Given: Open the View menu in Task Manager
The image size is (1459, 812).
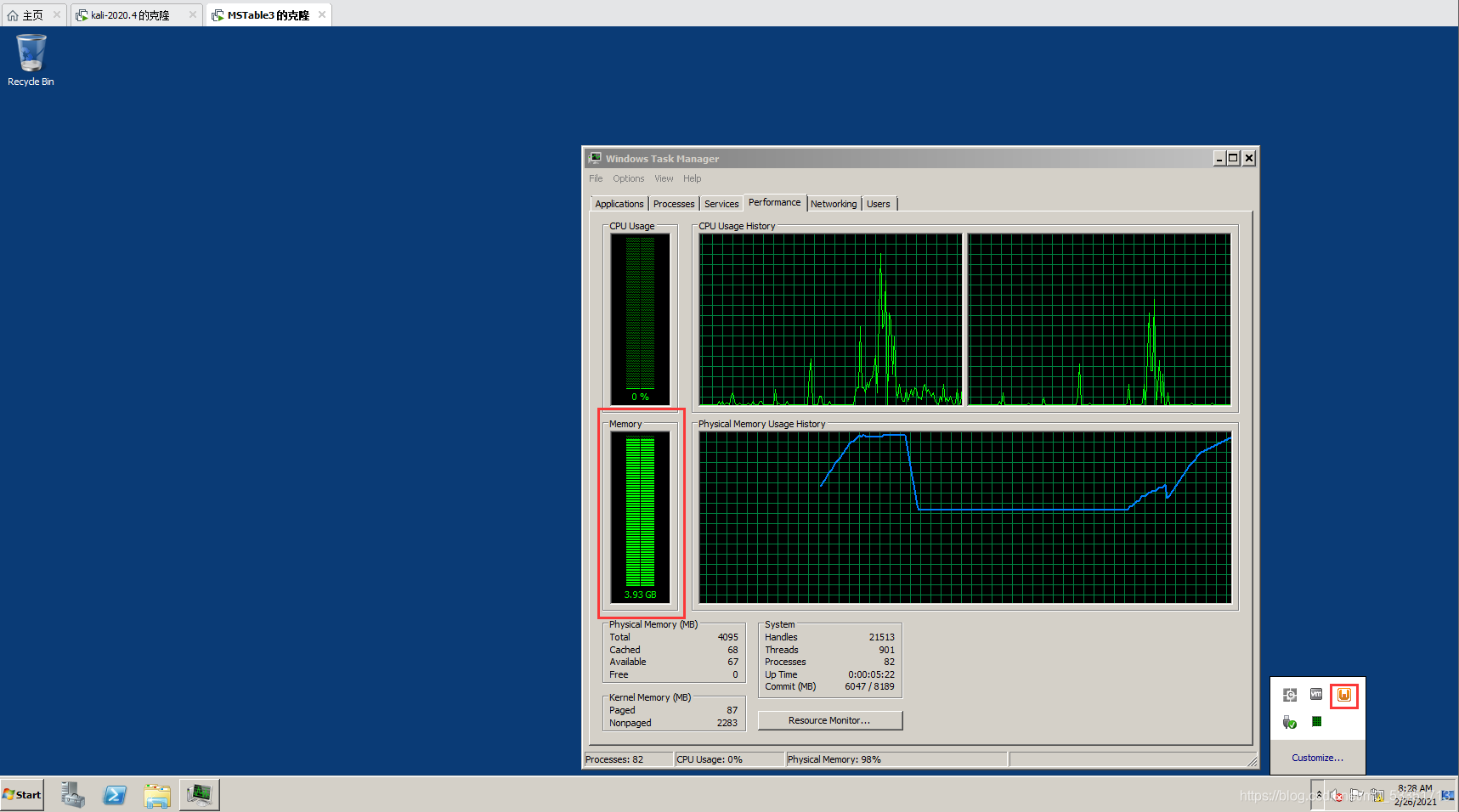Looking at the screenshot, I should point(664,178).
